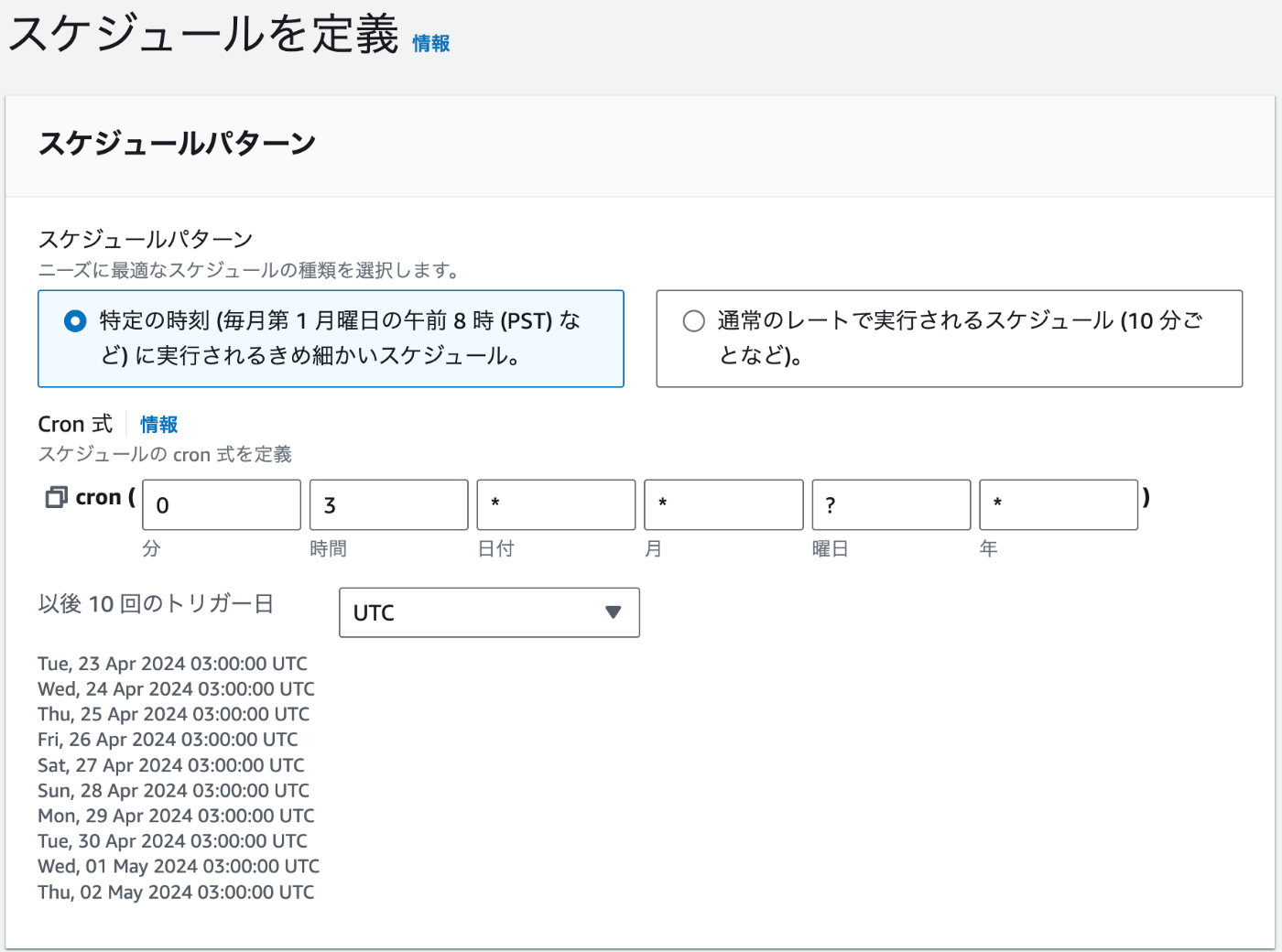Focus the 曜日 (day of week) cron field
The height and width of the screenshot is (952, 1282).
point(891,504)
